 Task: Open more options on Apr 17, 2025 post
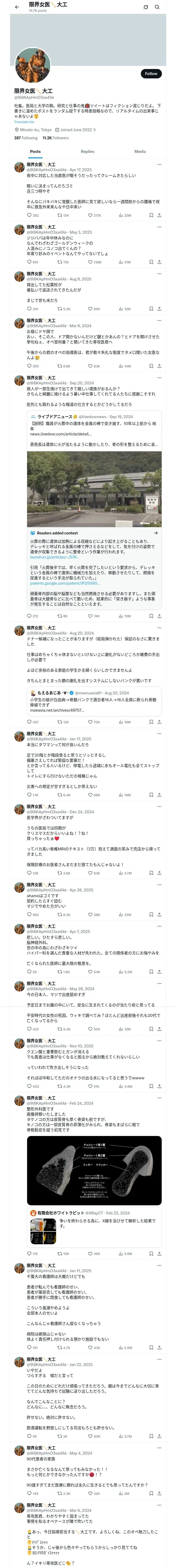click(159, 164)
